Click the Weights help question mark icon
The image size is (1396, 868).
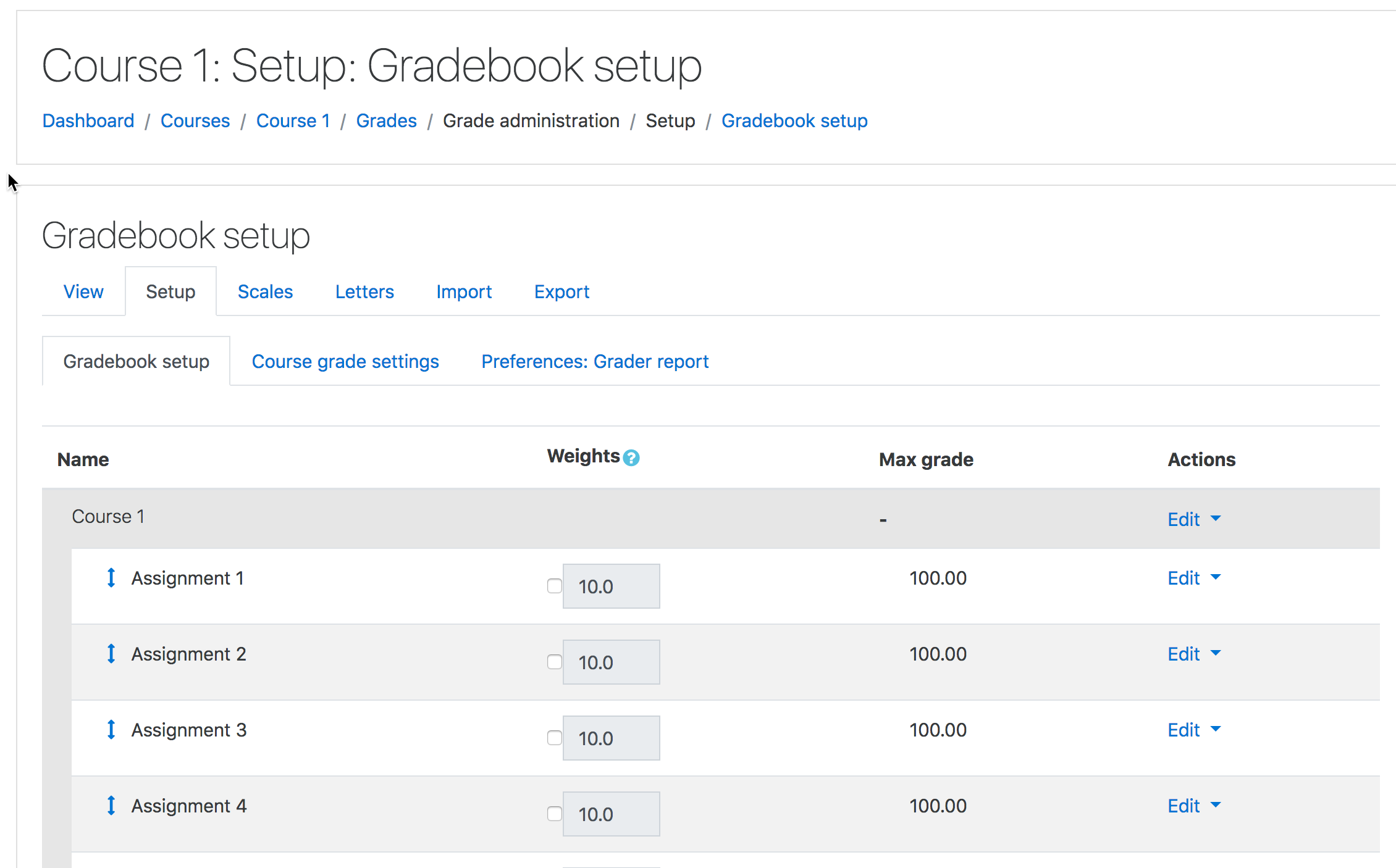click(631, 457)
